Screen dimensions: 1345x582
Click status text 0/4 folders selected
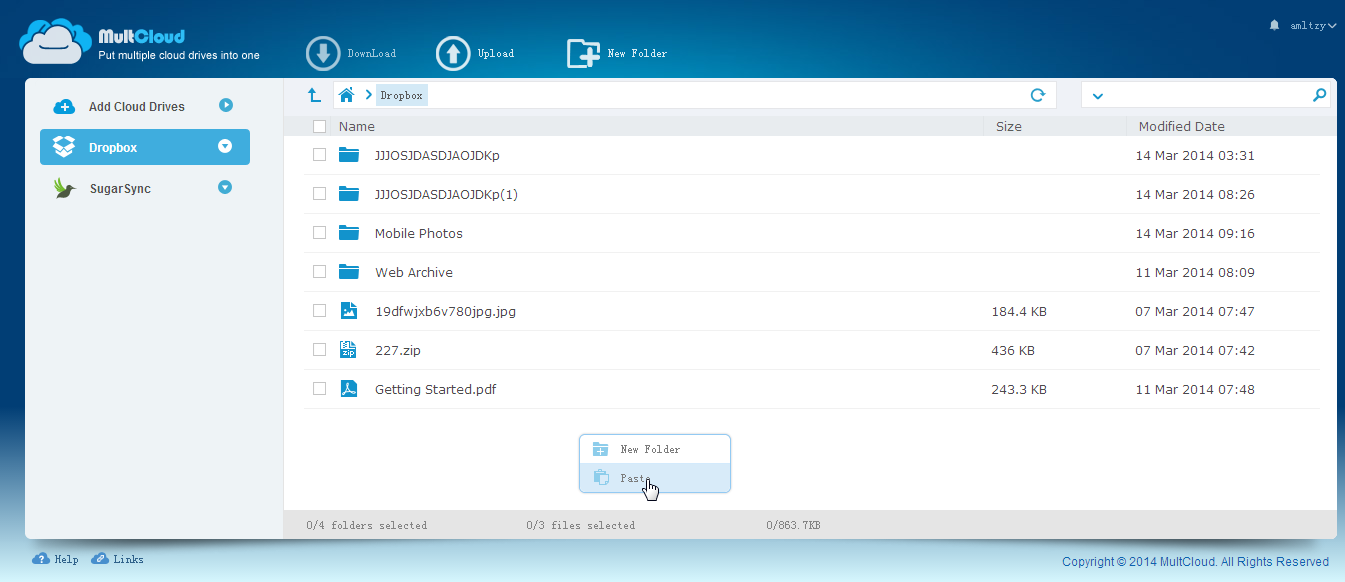[367, 525]
